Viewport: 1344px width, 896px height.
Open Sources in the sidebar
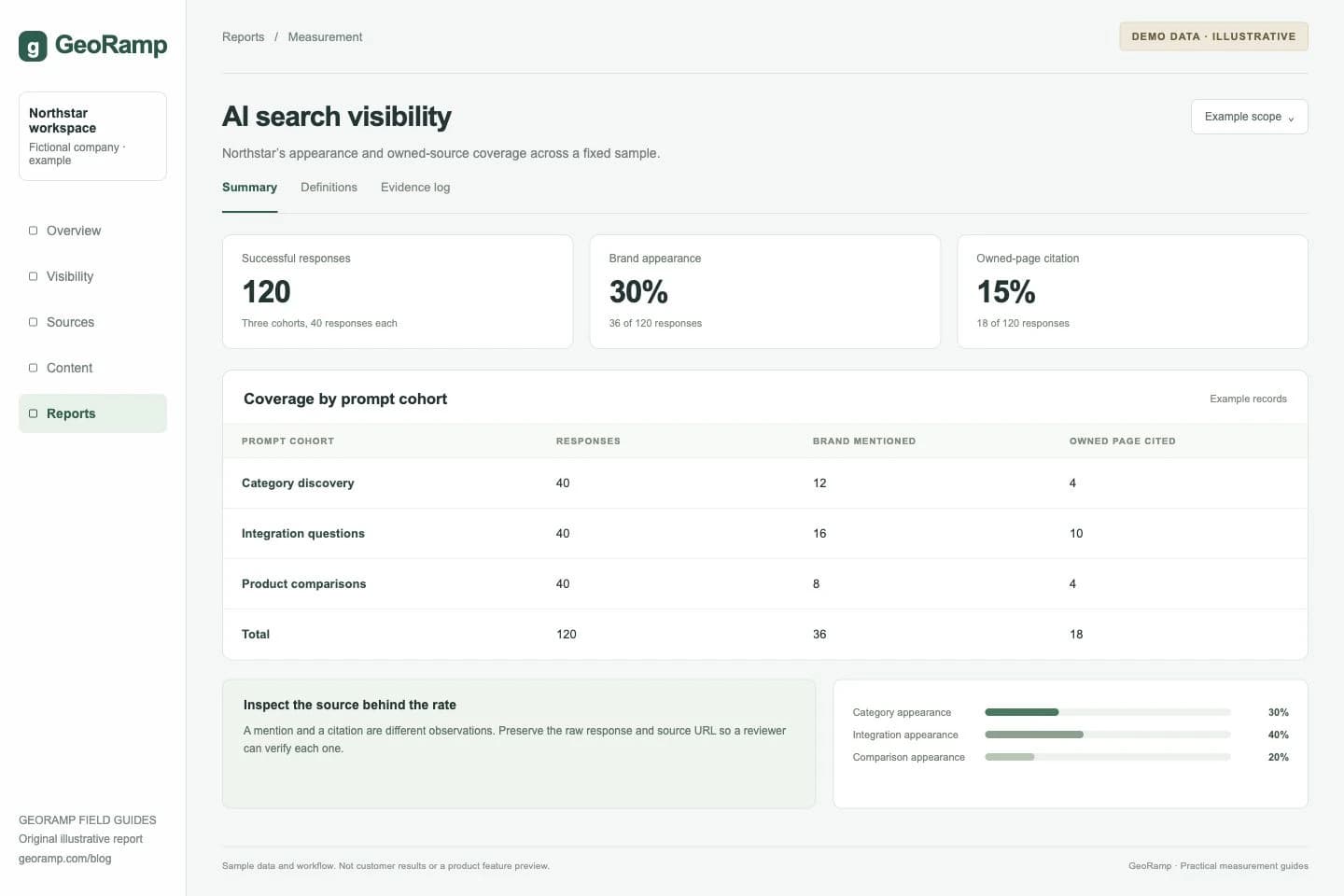coord(92,322)
